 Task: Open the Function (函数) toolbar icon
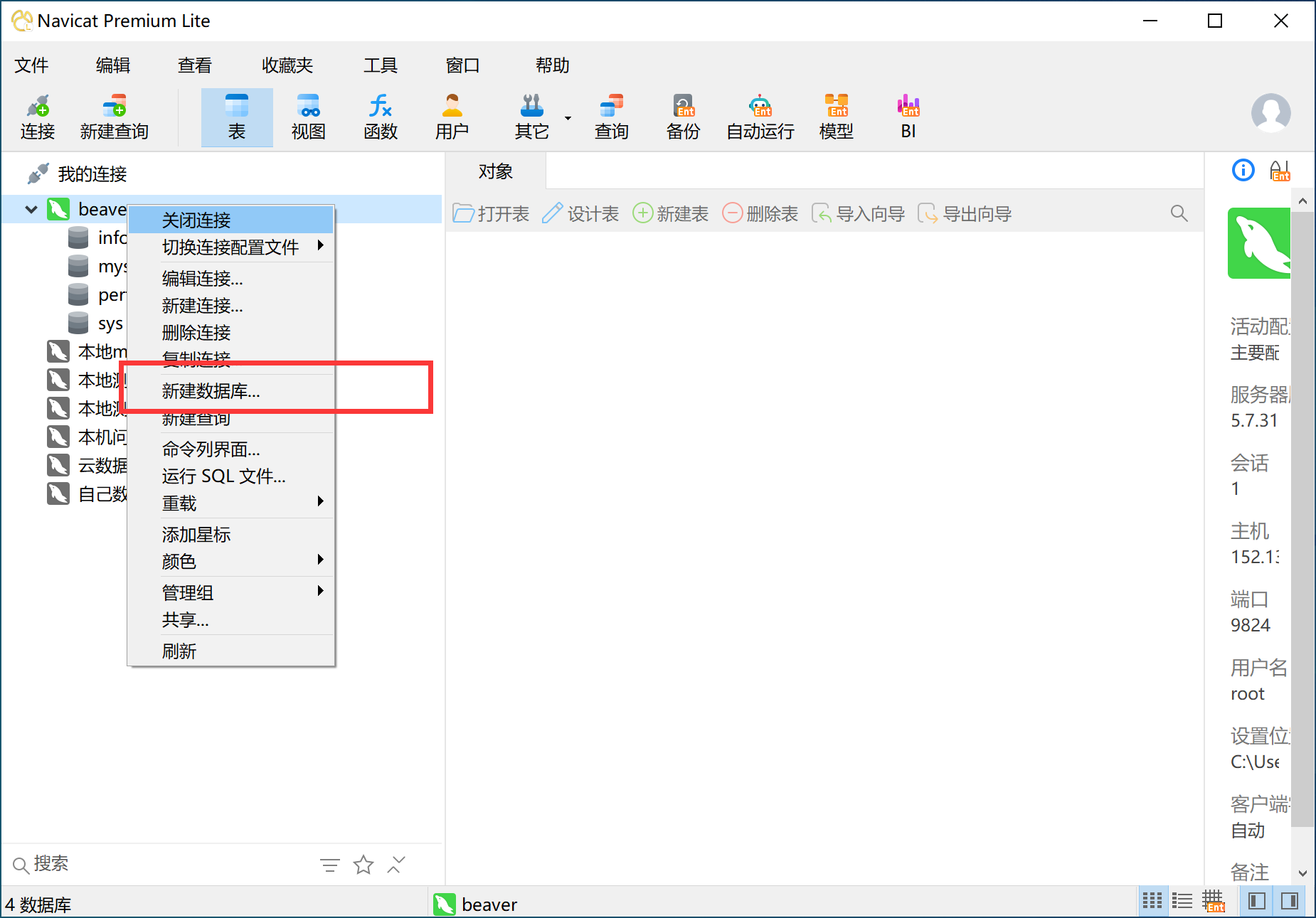381,117
